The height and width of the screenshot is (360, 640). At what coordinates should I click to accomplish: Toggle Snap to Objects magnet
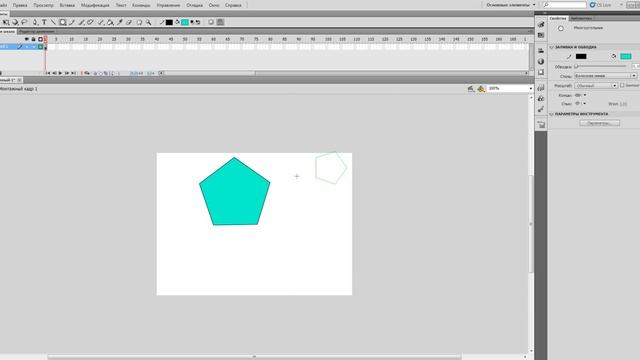click(220, 22)
